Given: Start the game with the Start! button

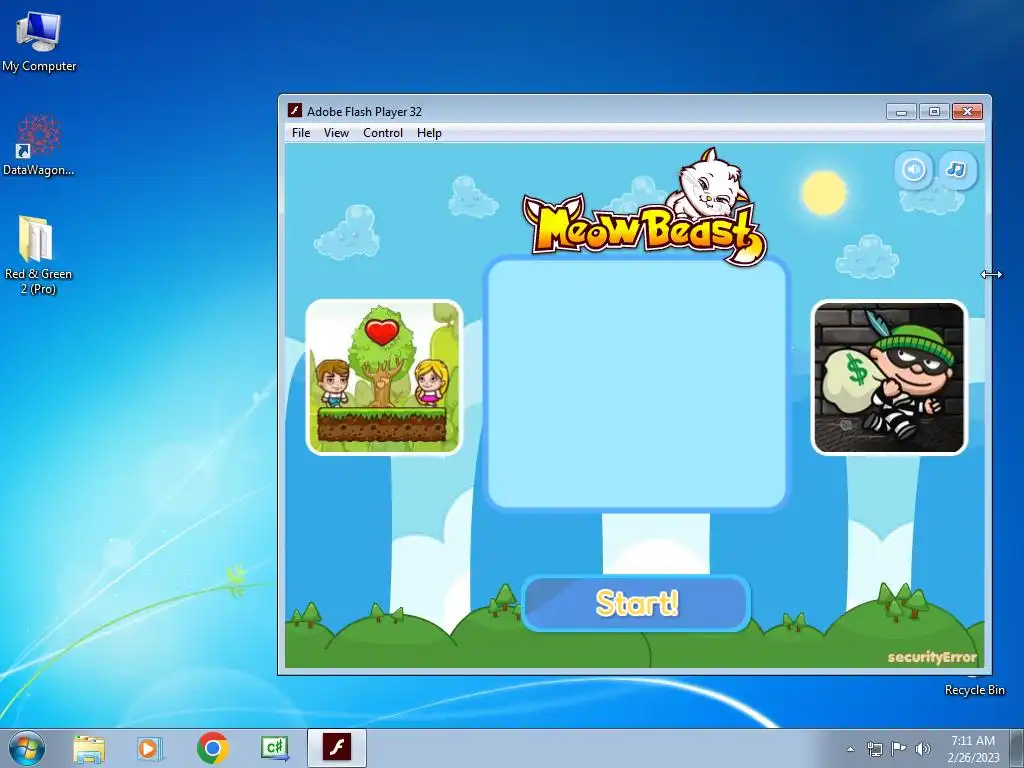Looking at the screenshot, I should click(x=637, y=603).
